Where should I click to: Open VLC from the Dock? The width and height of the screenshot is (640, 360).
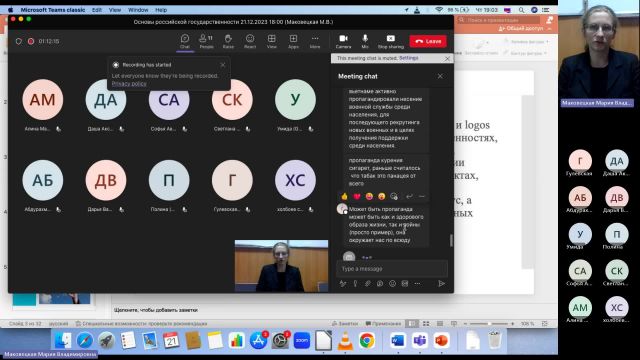pyautogui.click(x=345, y=340)
